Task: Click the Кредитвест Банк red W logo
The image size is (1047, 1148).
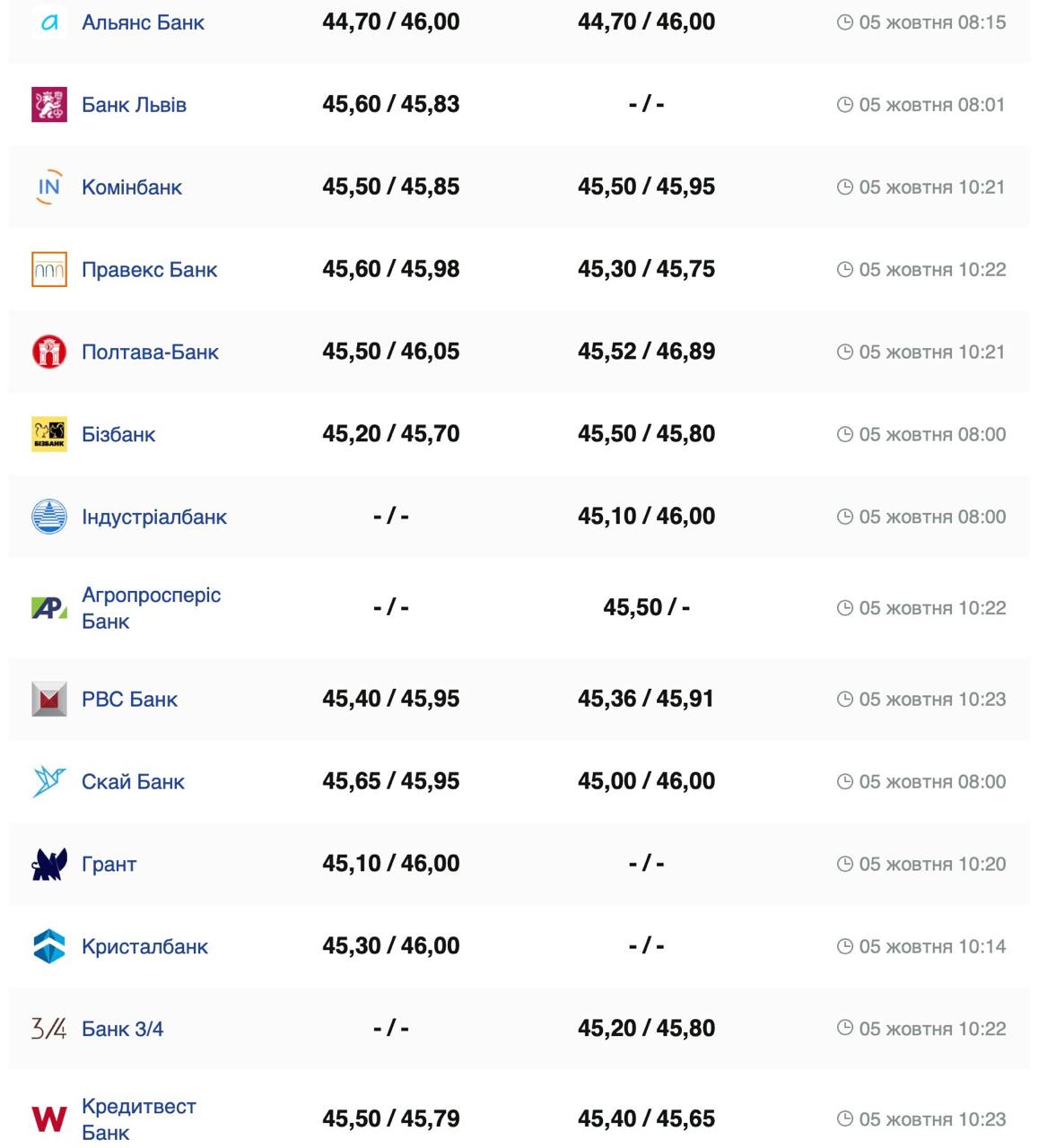Action: [49, 1118]
